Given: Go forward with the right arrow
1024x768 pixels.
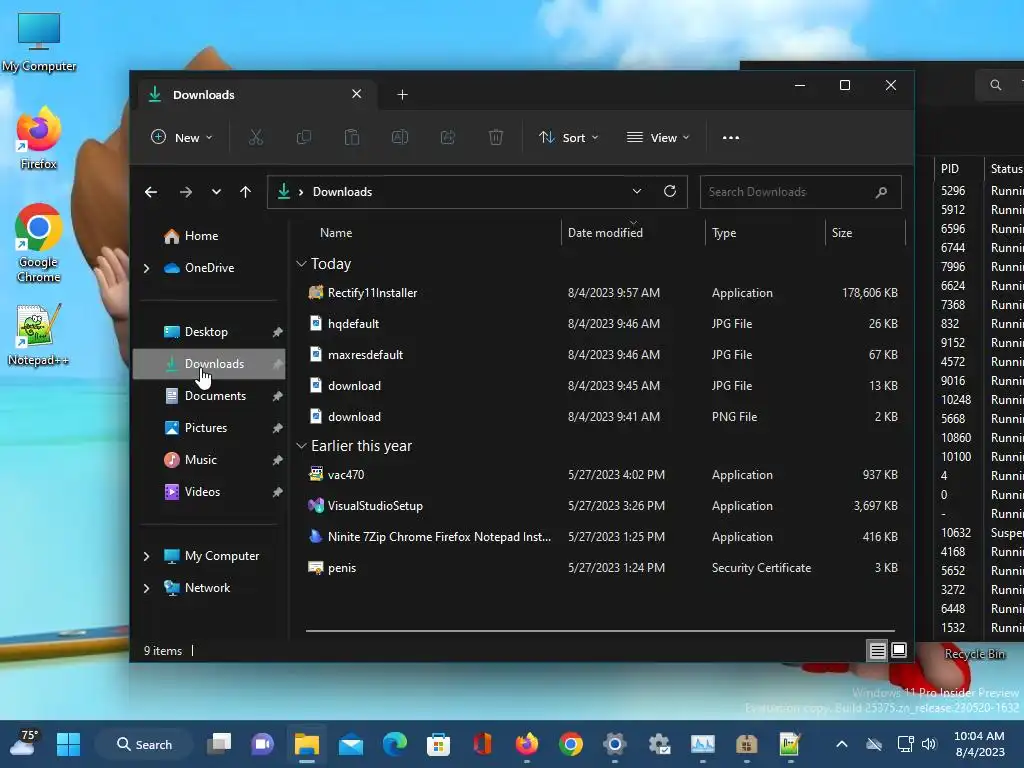Looking at the screenshot, I should click(x=185, y=192).
